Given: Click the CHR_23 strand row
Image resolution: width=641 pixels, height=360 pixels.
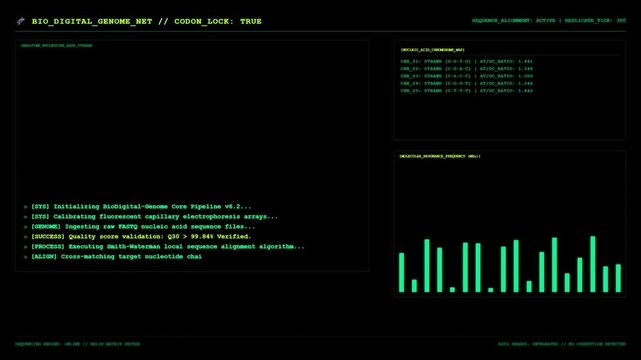Looking at the screenshot, I should click(x=466, y=76).
